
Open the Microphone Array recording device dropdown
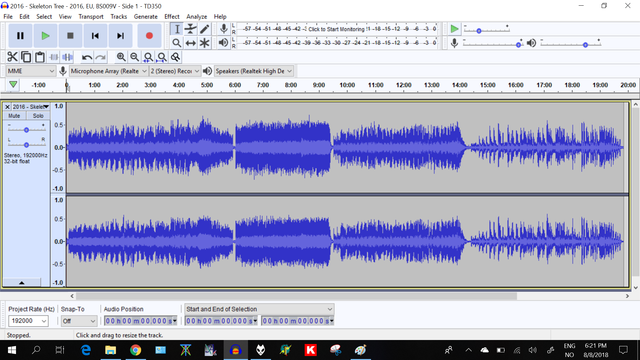[x=108, y=71]
